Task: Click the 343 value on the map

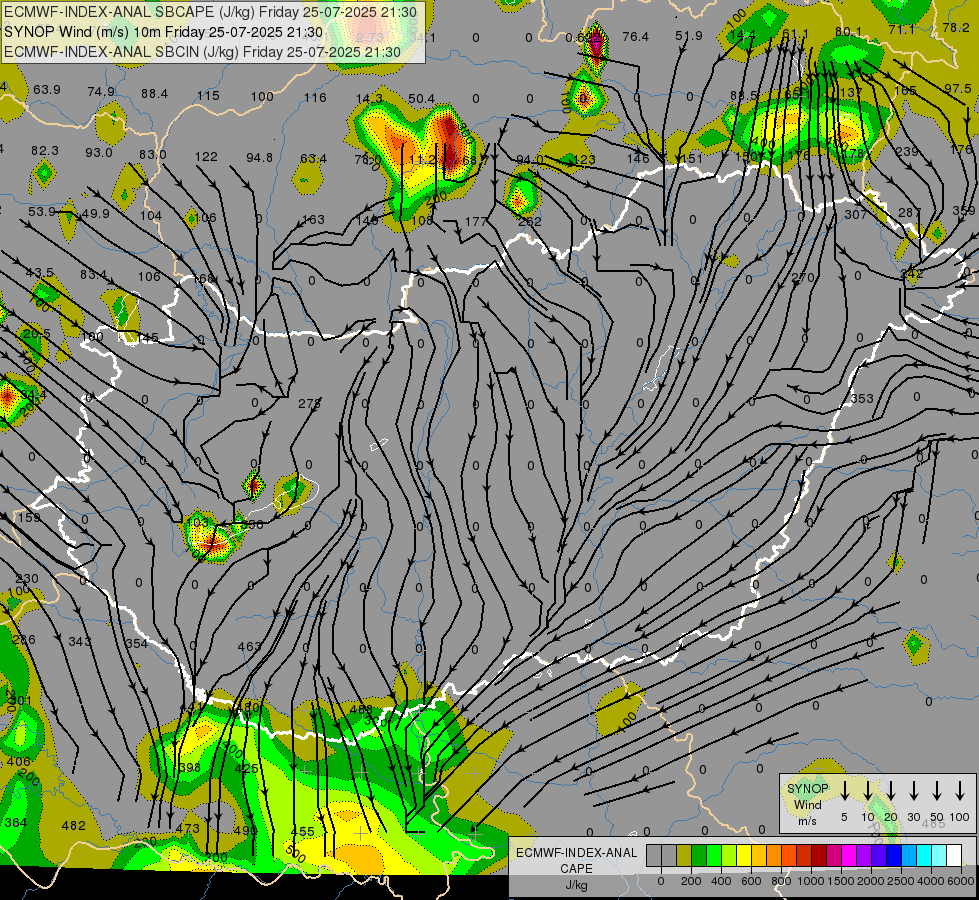Action: tap(79, 641)
